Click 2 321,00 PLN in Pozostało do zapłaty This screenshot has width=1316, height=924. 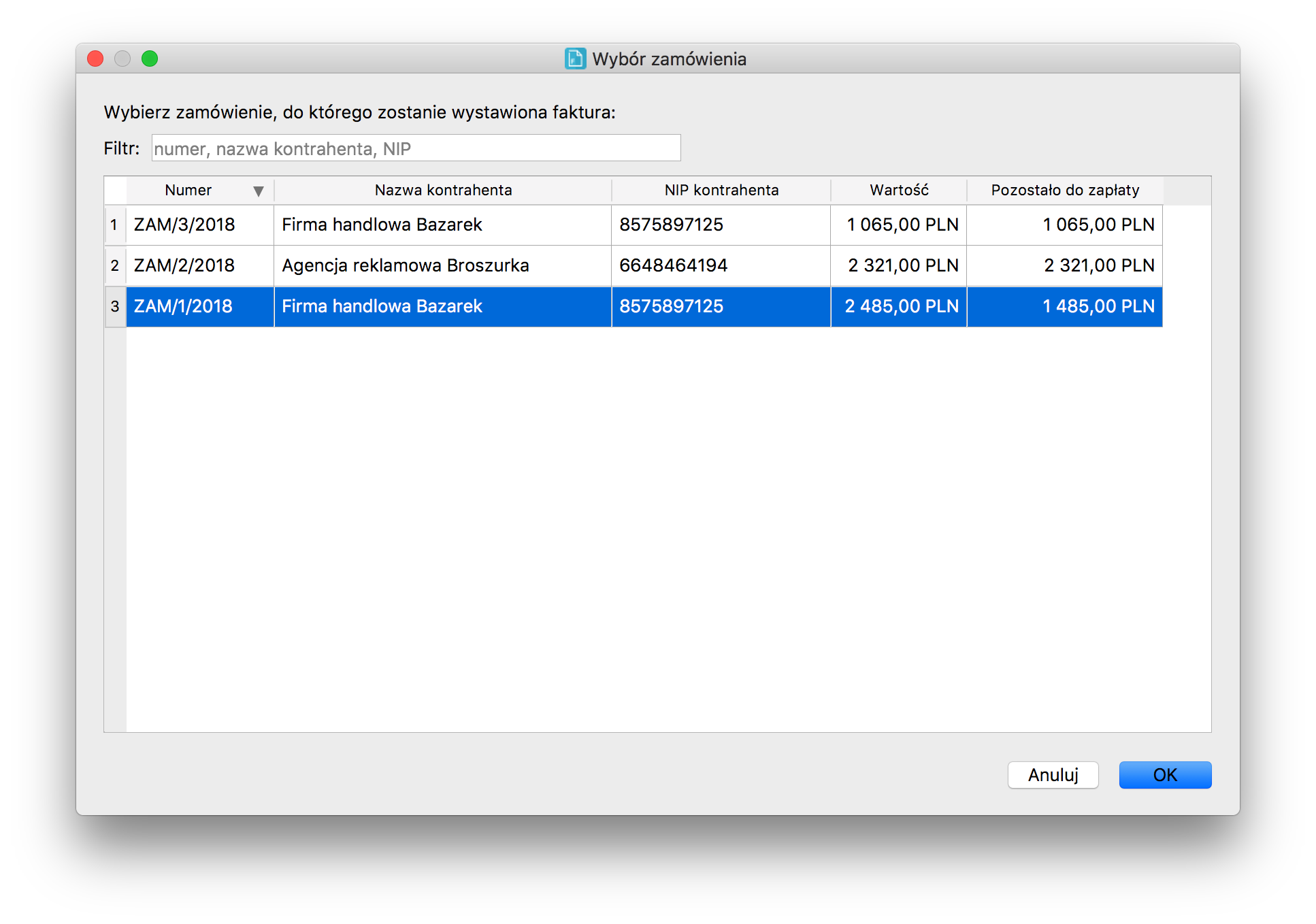pos(1065,265)
